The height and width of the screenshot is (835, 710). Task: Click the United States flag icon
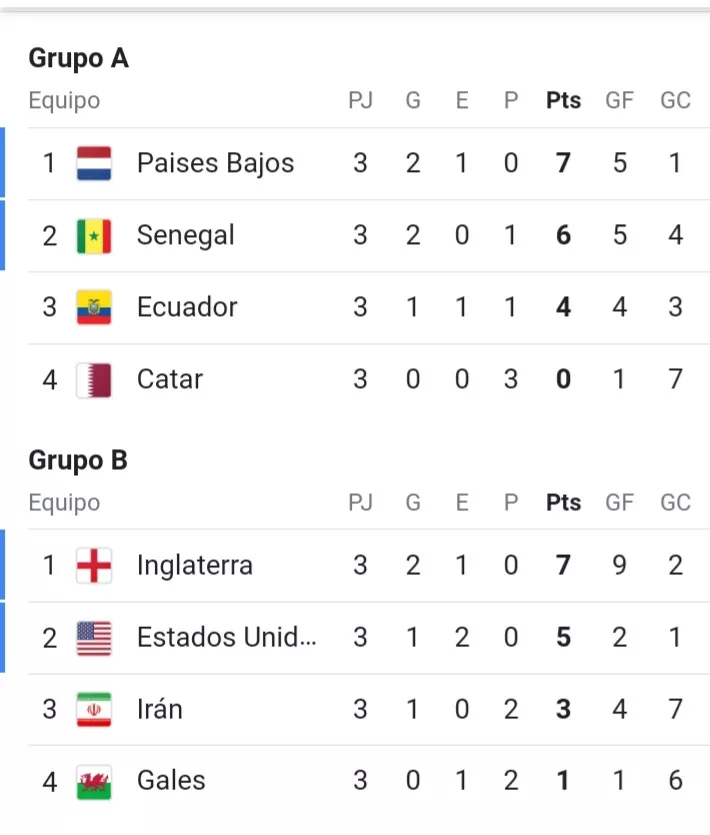tap(94, 638)
